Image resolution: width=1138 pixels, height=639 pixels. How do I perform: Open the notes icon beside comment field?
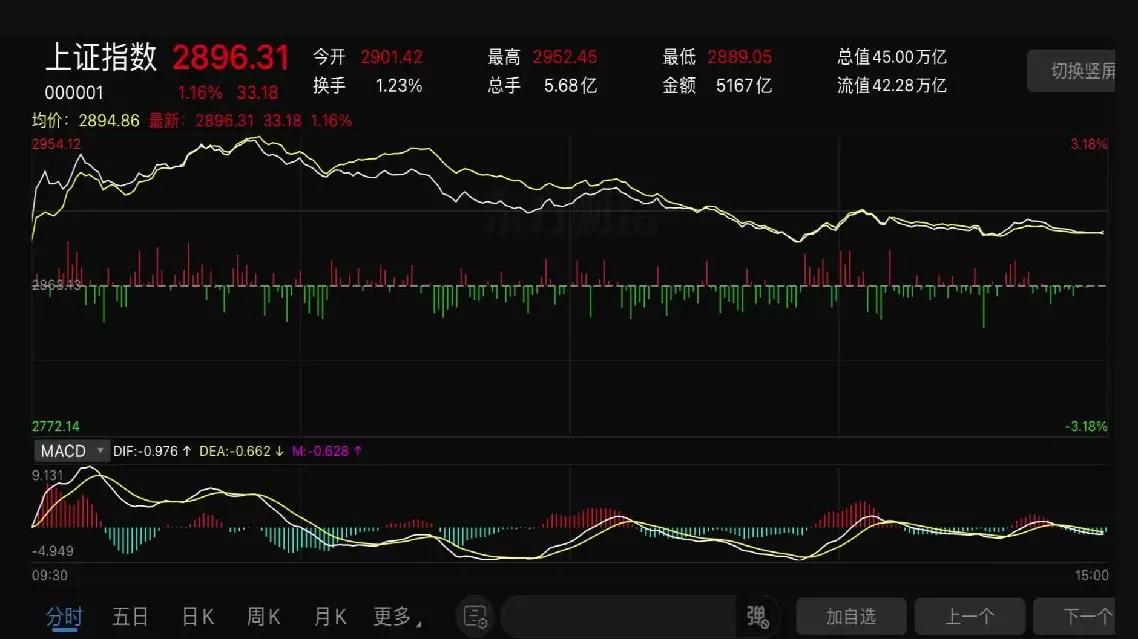(475, 617)
